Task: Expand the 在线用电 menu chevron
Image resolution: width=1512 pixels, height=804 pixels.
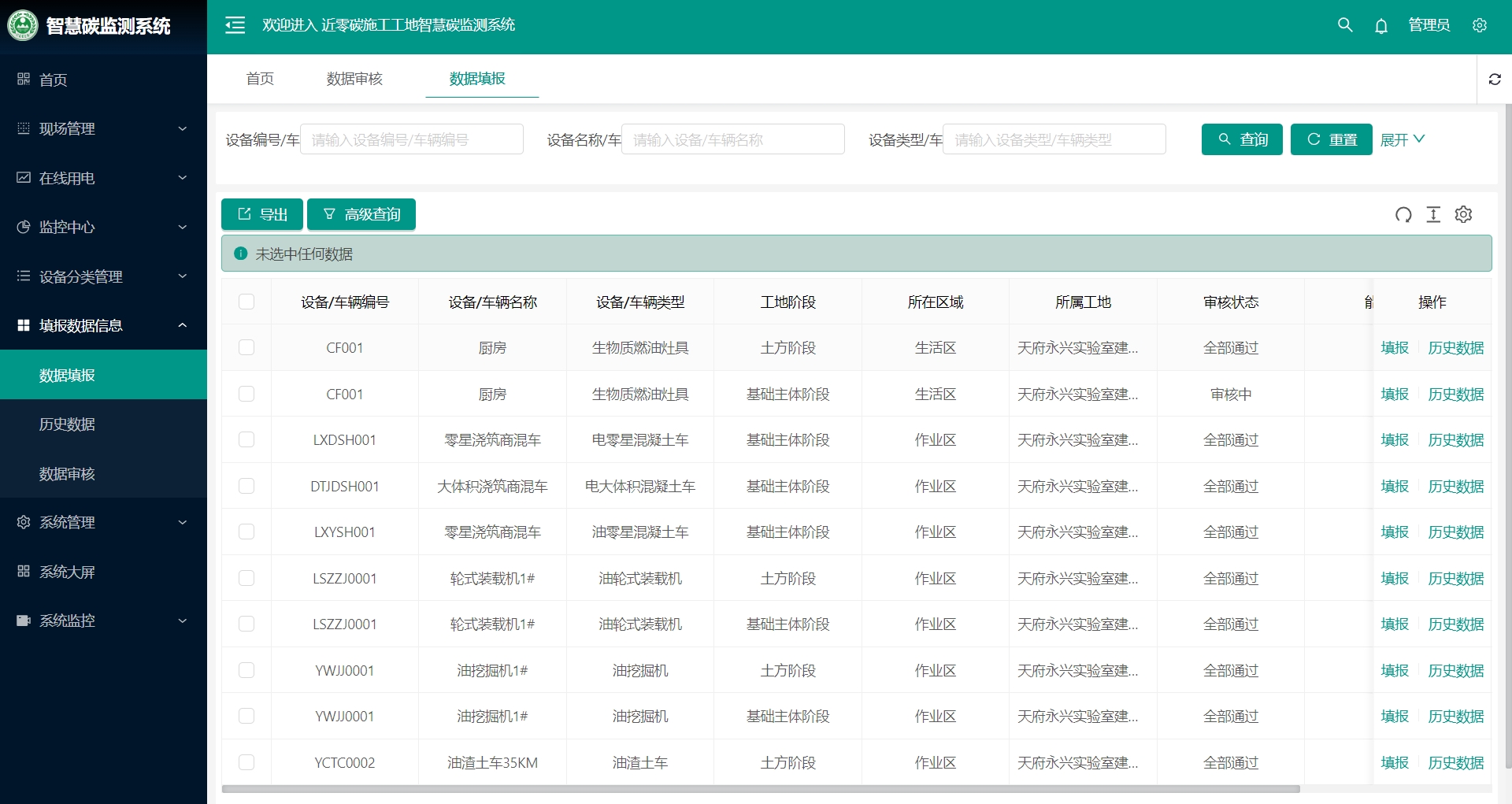Action: tap(183, 178)
